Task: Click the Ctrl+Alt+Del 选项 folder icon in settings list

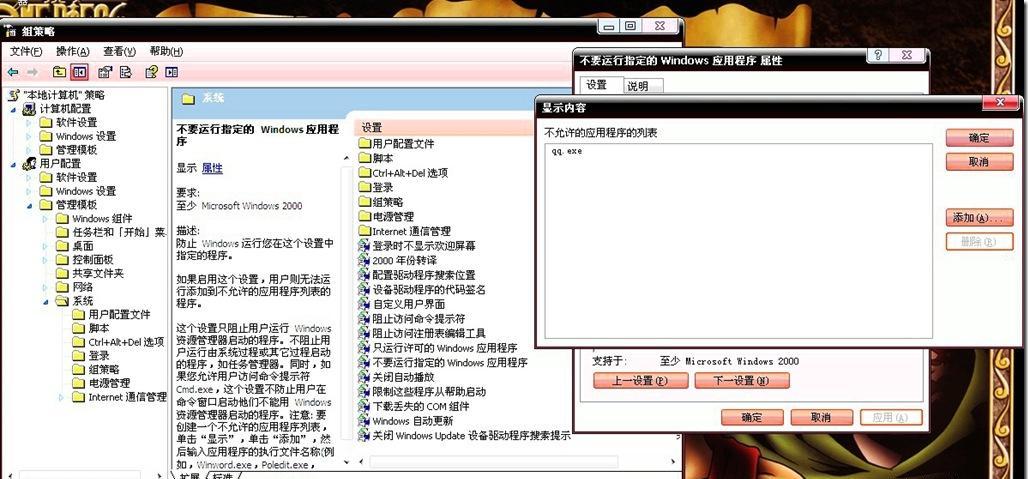Action: pos(365,173)
